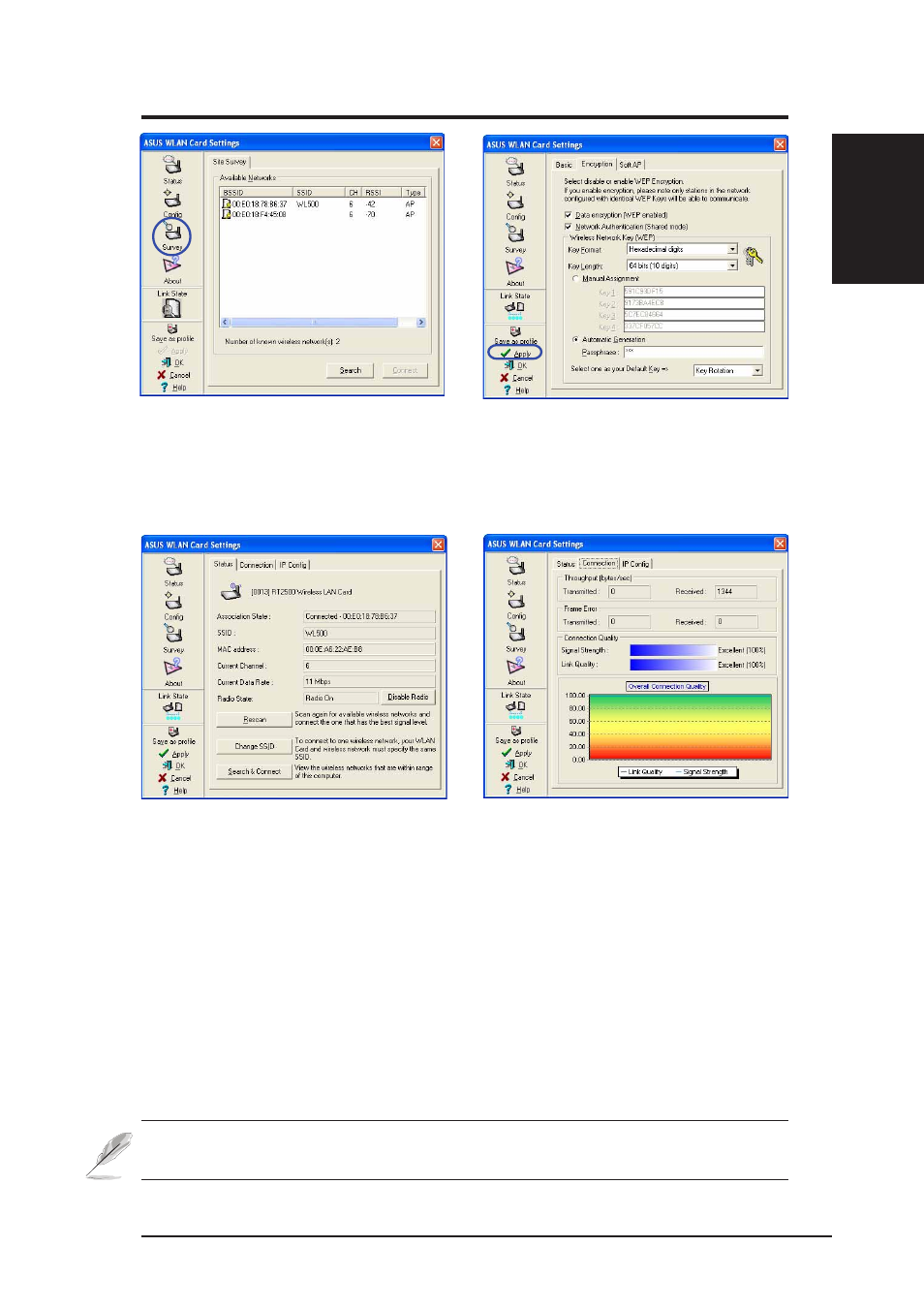Select the network 00:E0:18:F4:45:08

tap(323, 215)
